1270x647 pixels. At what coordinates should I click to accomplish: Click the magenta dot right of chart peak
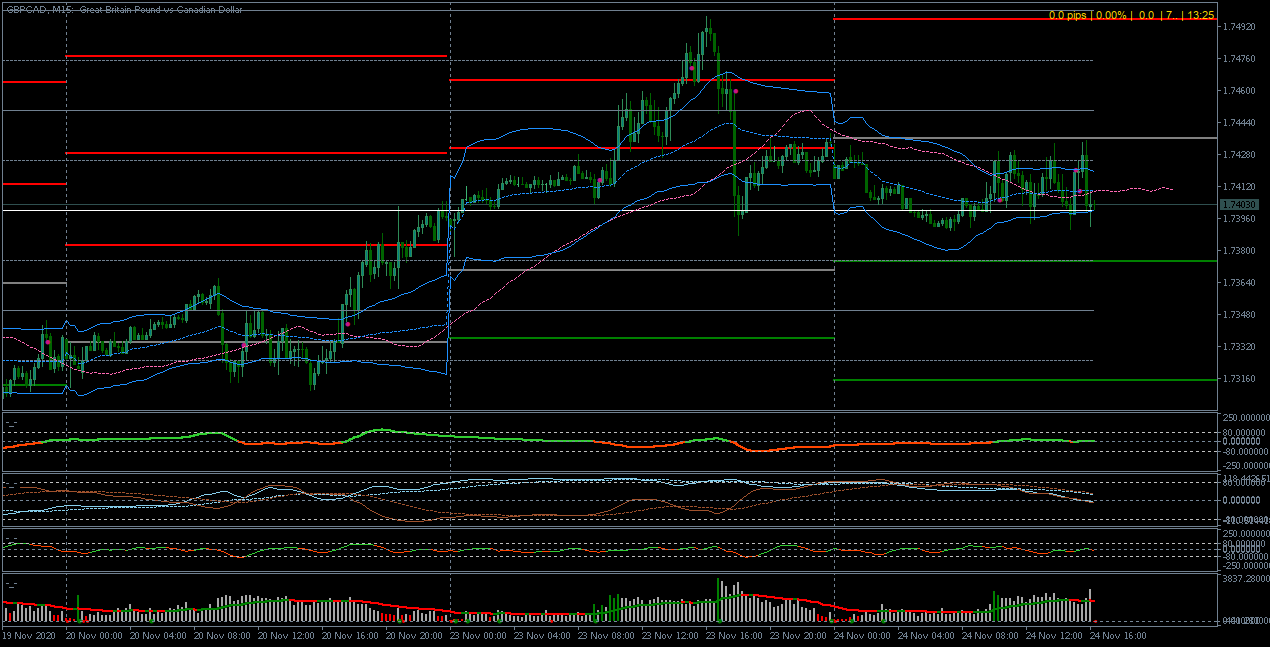pyautogui.click(x=735, y=91)
